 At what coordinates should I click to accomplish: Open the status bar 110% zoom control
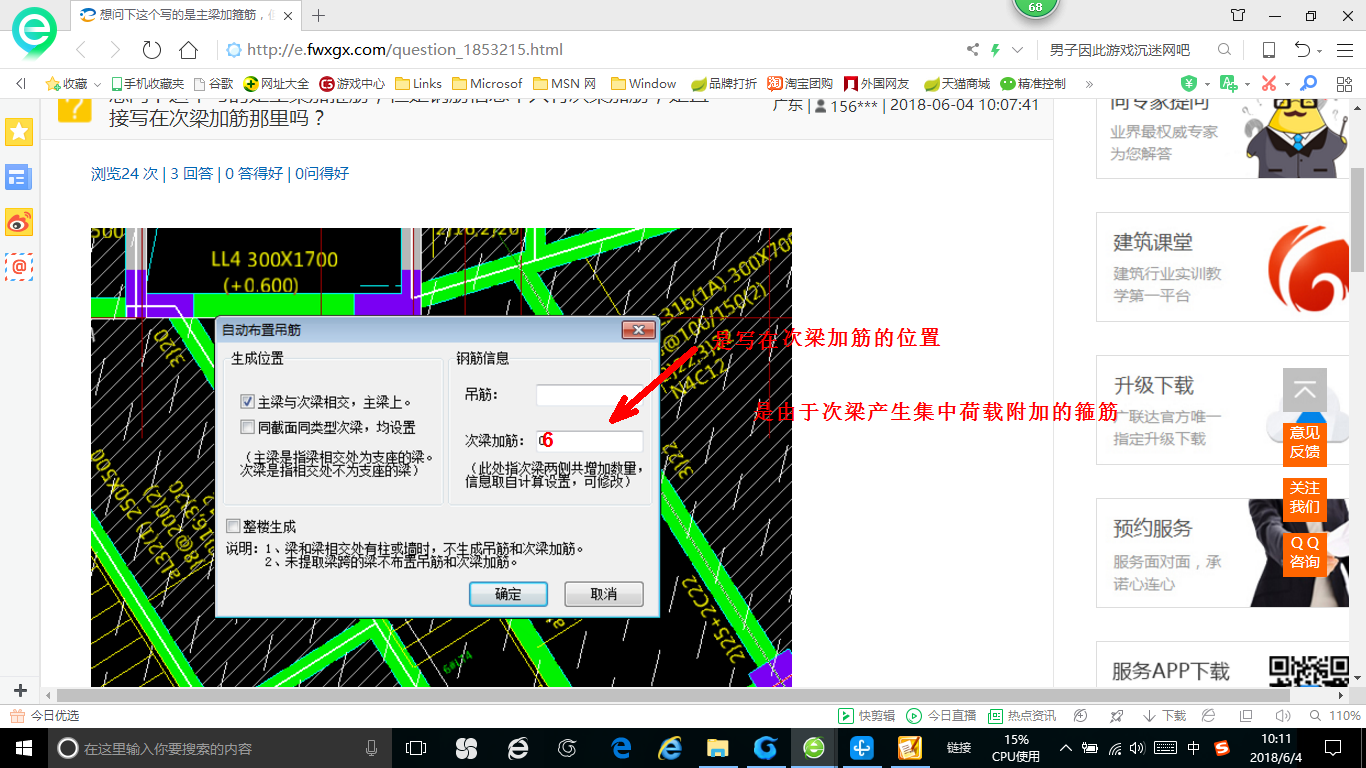(1336, 716)
